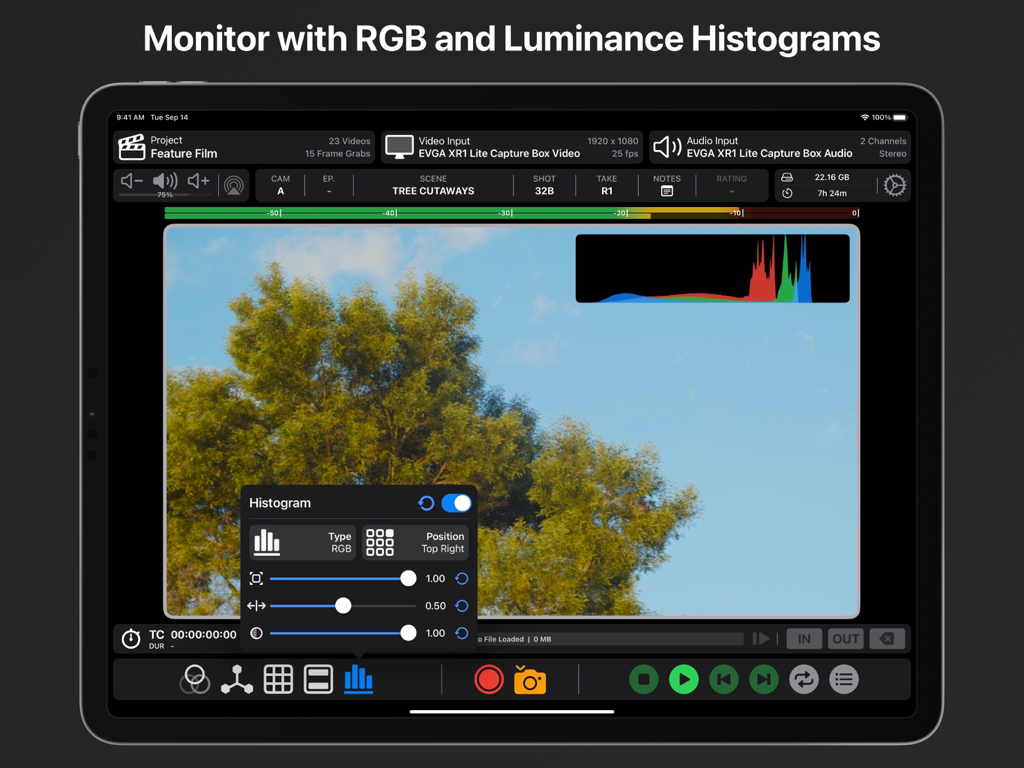Screen dimensions: 1024x768
Task: Click the IN point button
Action: pyautogui.click(x=804, y=638)
